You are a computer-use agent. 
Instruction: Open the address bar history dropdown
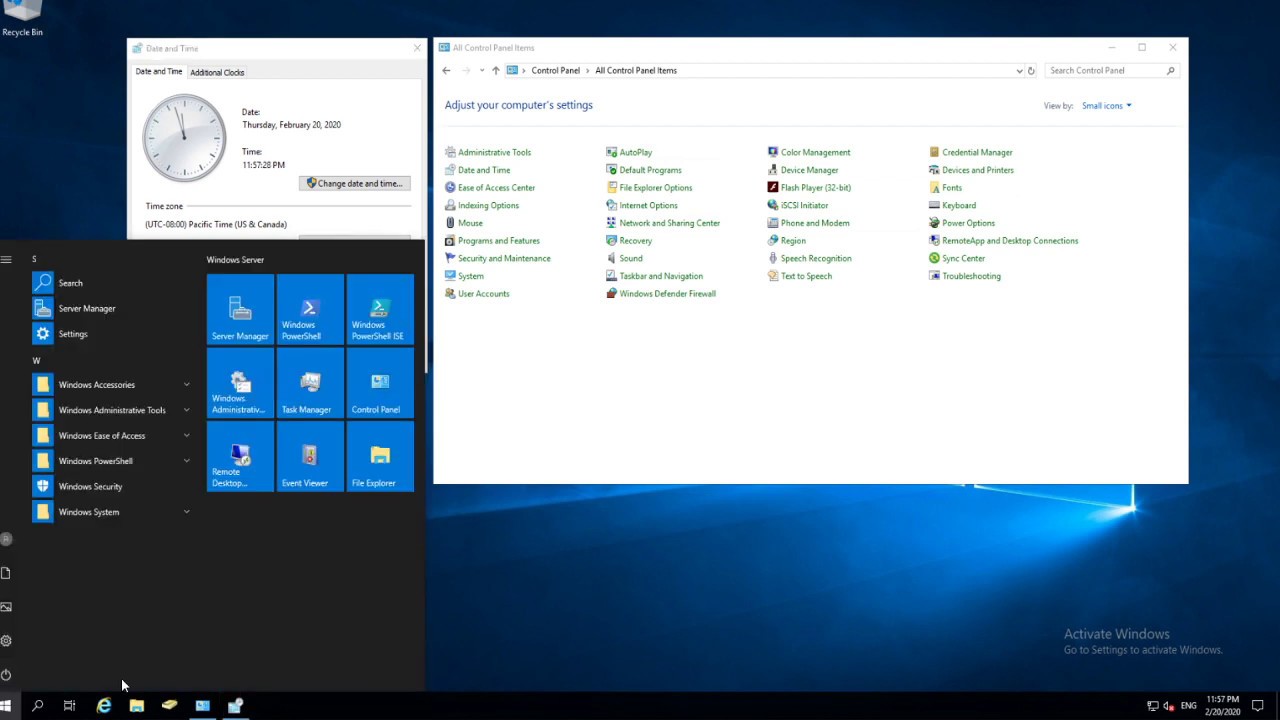(1019, 71)
